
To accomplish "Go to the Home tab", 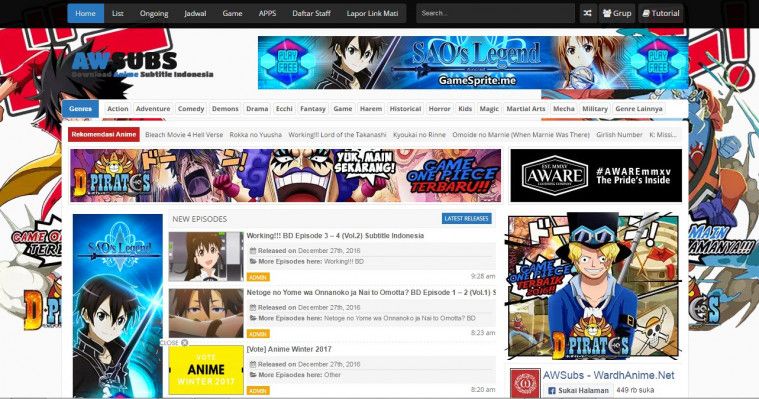I will [85, 14].
